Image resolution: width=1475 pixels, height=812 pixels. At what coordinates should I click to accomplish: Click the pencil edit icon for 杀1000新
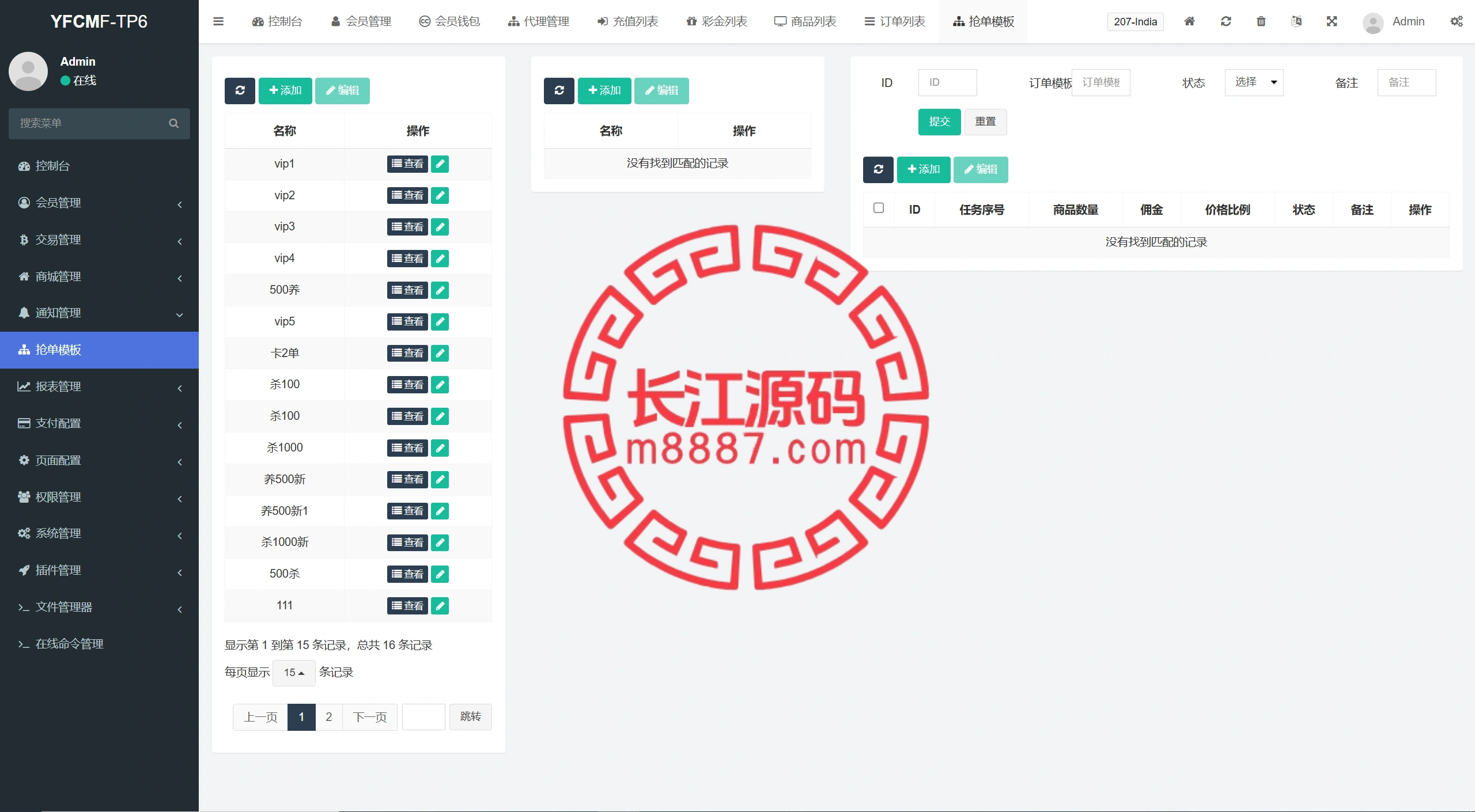[x=440, y=542]
